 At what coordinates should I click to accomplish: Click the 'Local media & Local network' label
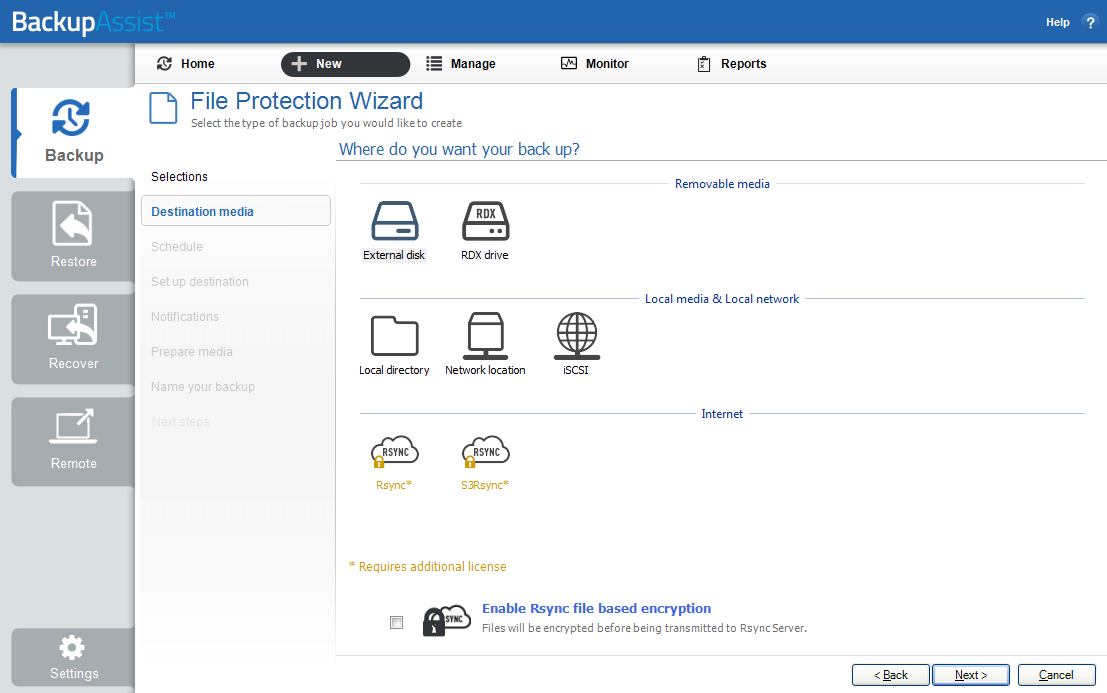tap(722, 299)
